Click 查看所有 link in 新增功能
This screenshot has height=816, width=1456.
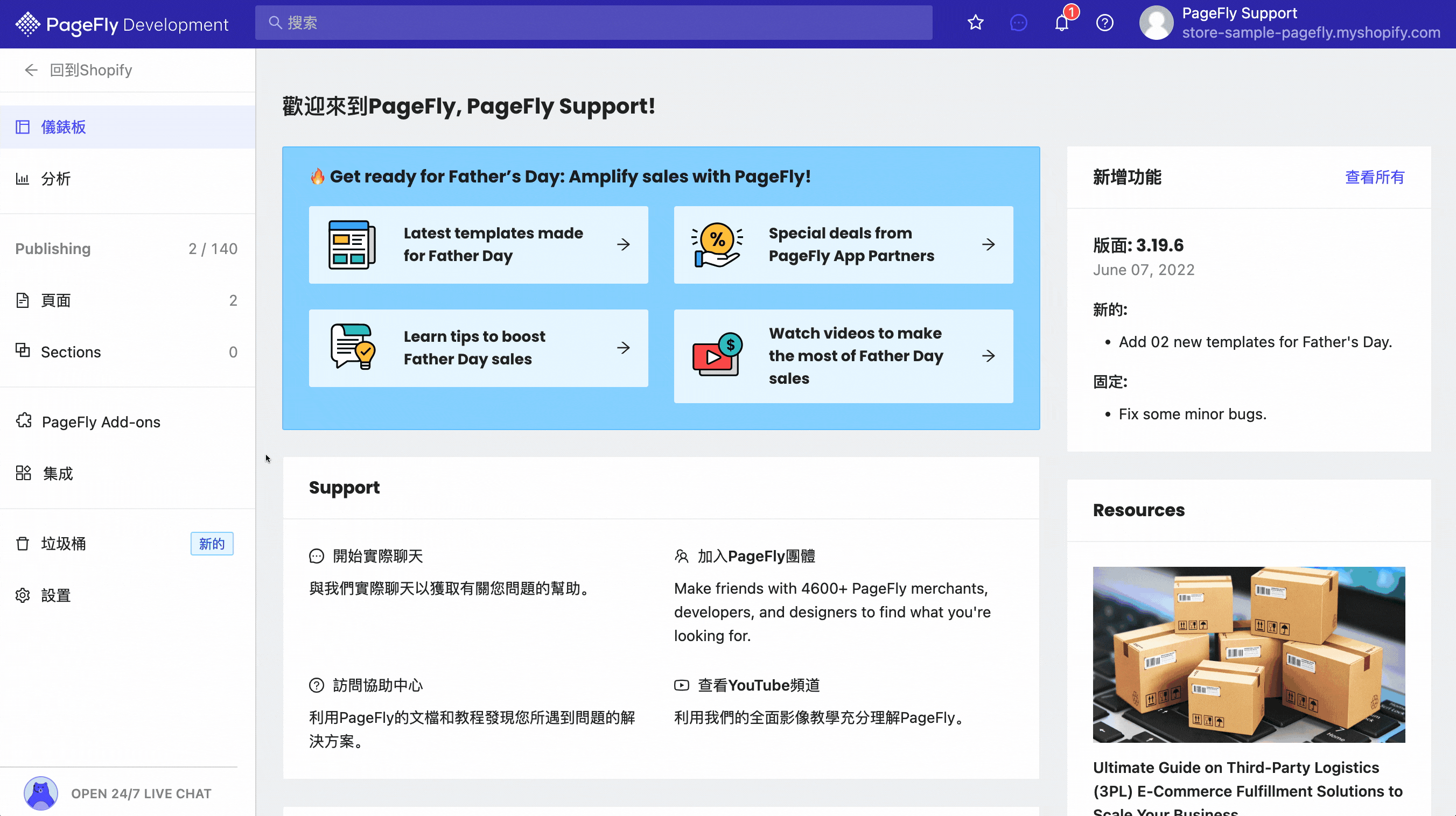(1375, 178)
